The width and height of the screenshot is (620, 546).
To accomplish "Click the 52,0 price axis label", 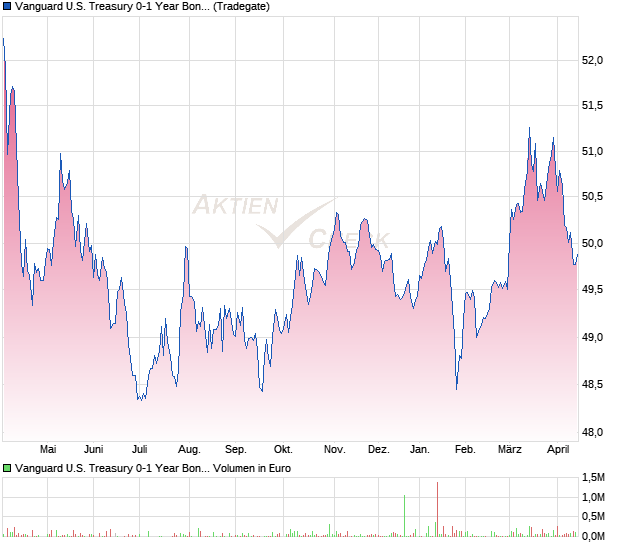I will click(x=593, y=60).
